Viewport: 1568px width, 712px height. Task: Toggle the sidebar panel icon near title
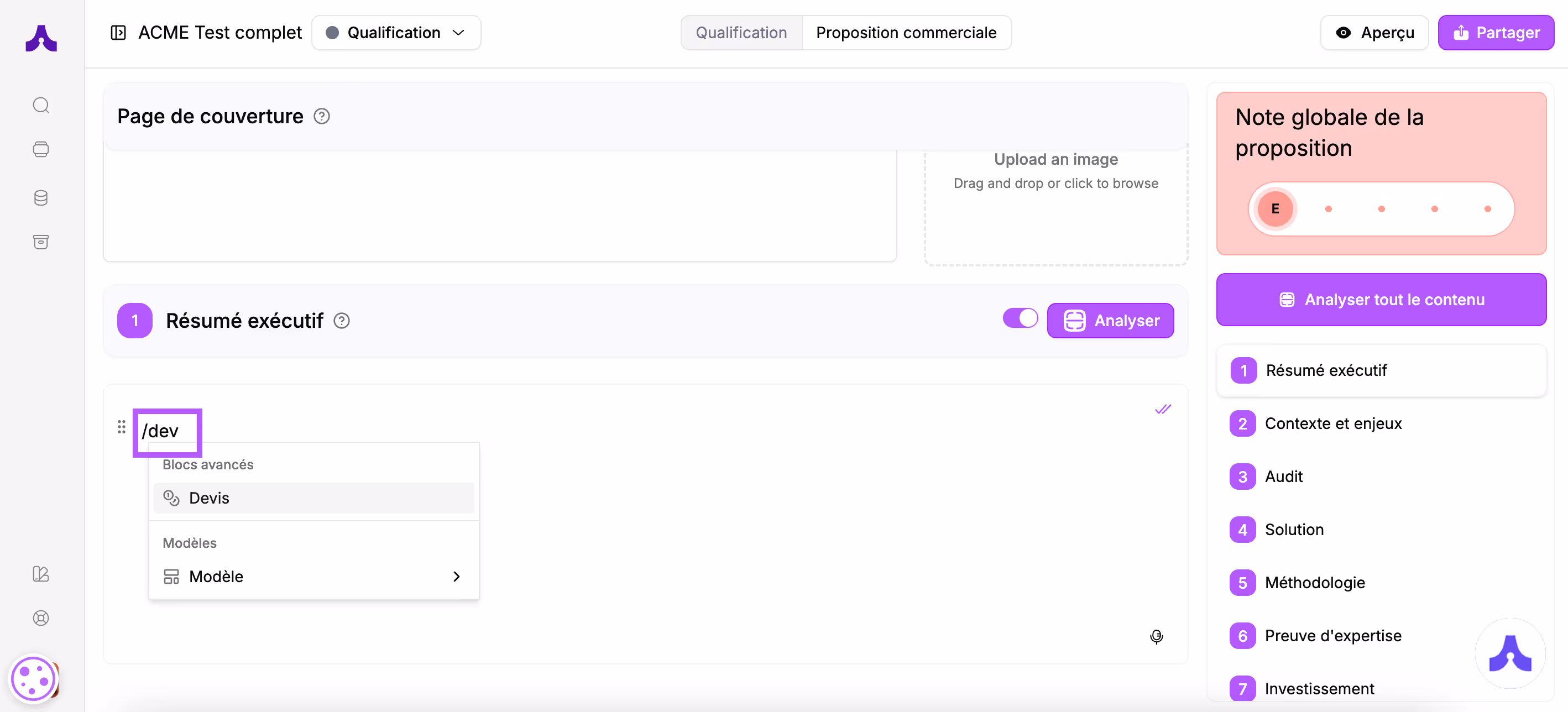click(118, 32)
